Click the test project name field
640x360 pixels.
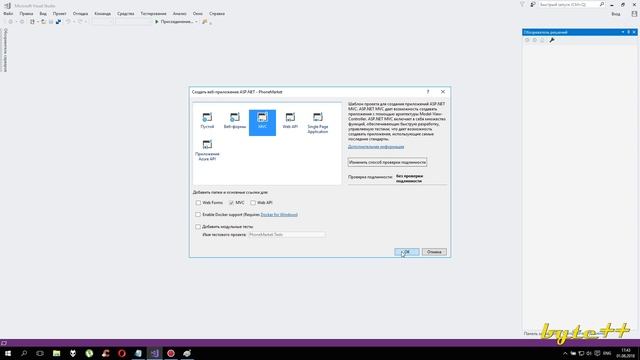tap(287, 235)
